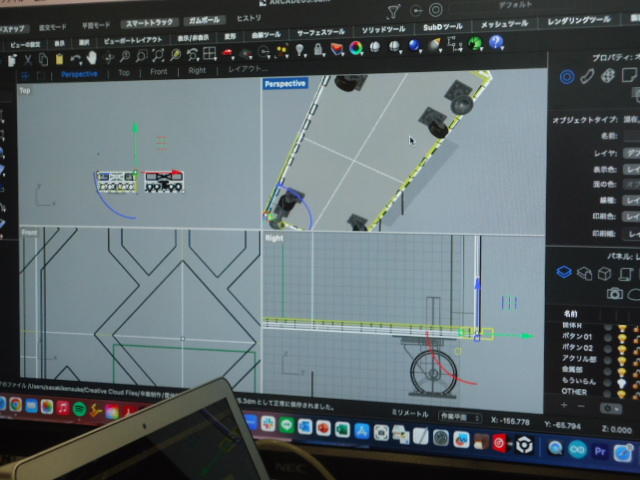Open the SubDツール toolbar tab

point(443,27)
